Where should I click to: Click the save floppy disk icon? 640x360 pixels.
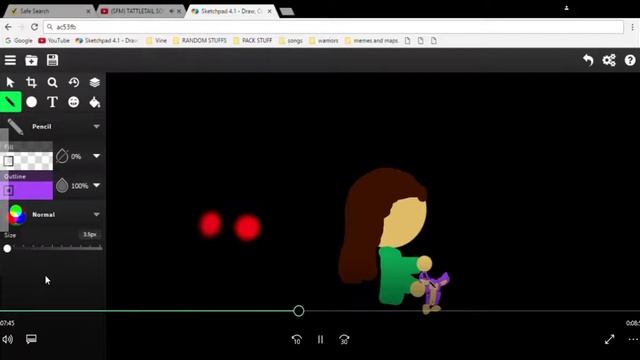pos(52,60)
